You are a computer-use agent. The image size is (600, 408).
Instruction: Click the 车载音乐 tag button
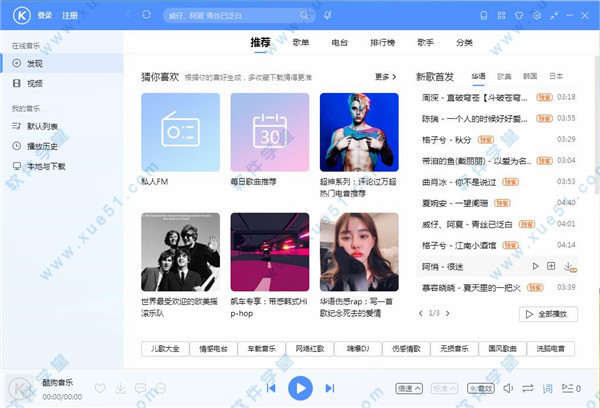point(261,349)
